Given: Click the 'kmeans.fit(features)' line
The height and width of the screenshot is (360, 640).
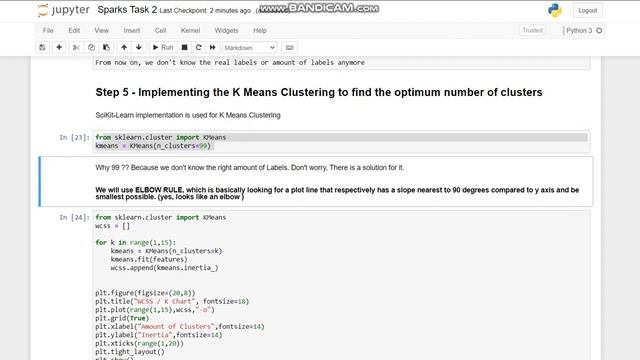Looking at the screenshot, I should point(149,259).
